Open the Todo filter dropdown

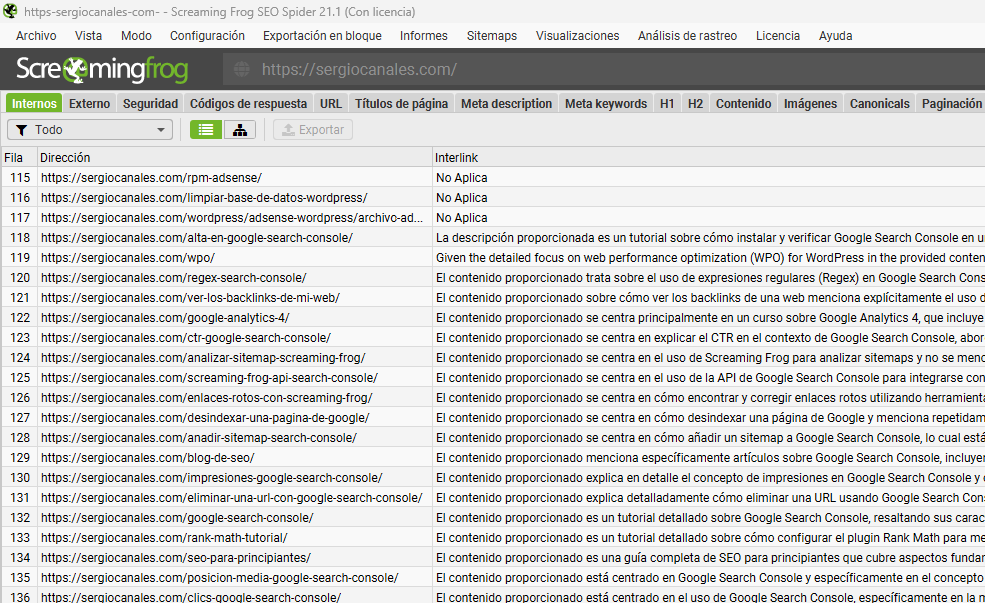(90, 130)
